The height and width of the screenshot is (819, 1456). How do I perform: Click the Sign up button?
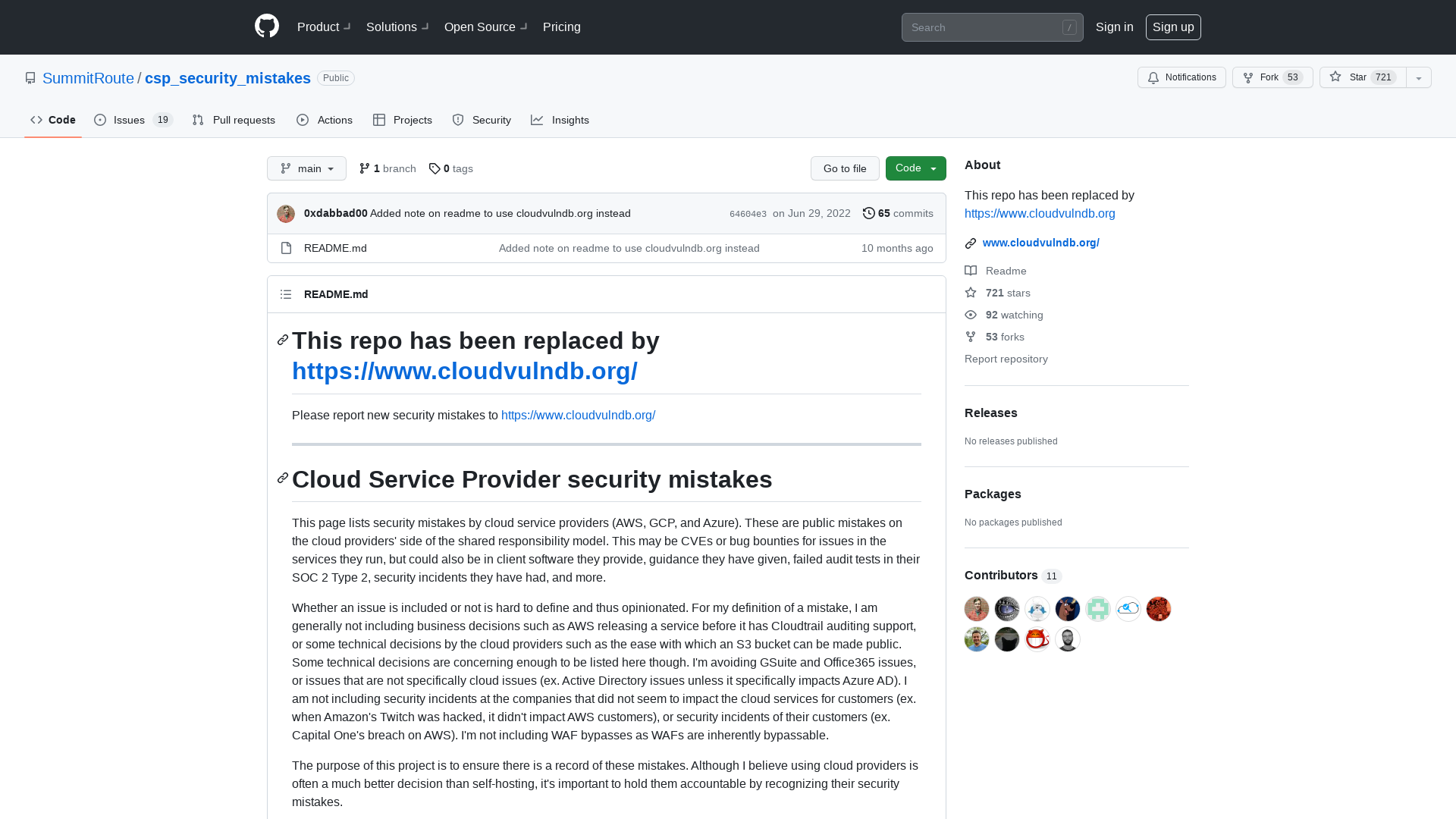click(1173, 27)
